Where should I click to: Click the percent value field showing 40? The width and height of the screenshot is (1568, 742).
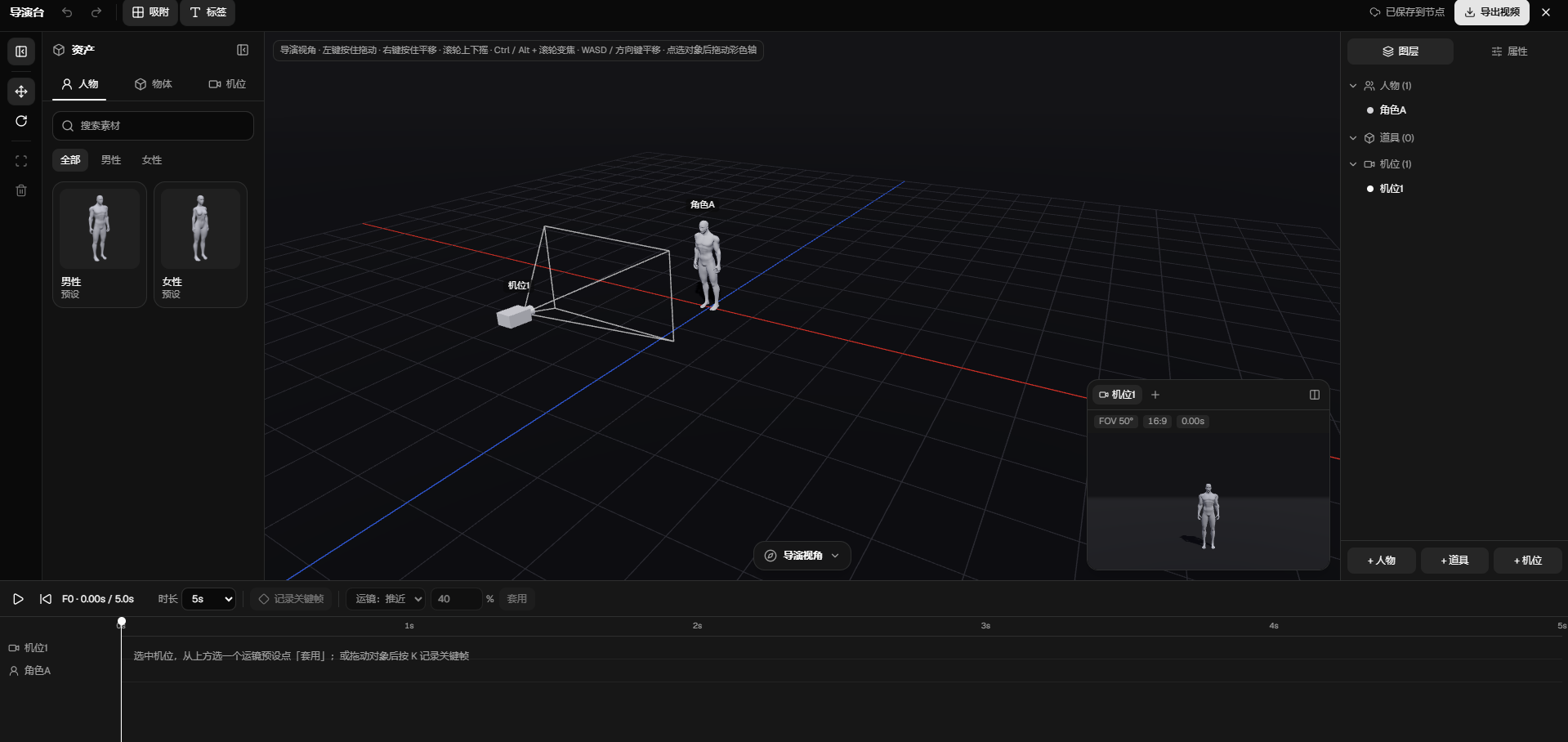(455, 599)
